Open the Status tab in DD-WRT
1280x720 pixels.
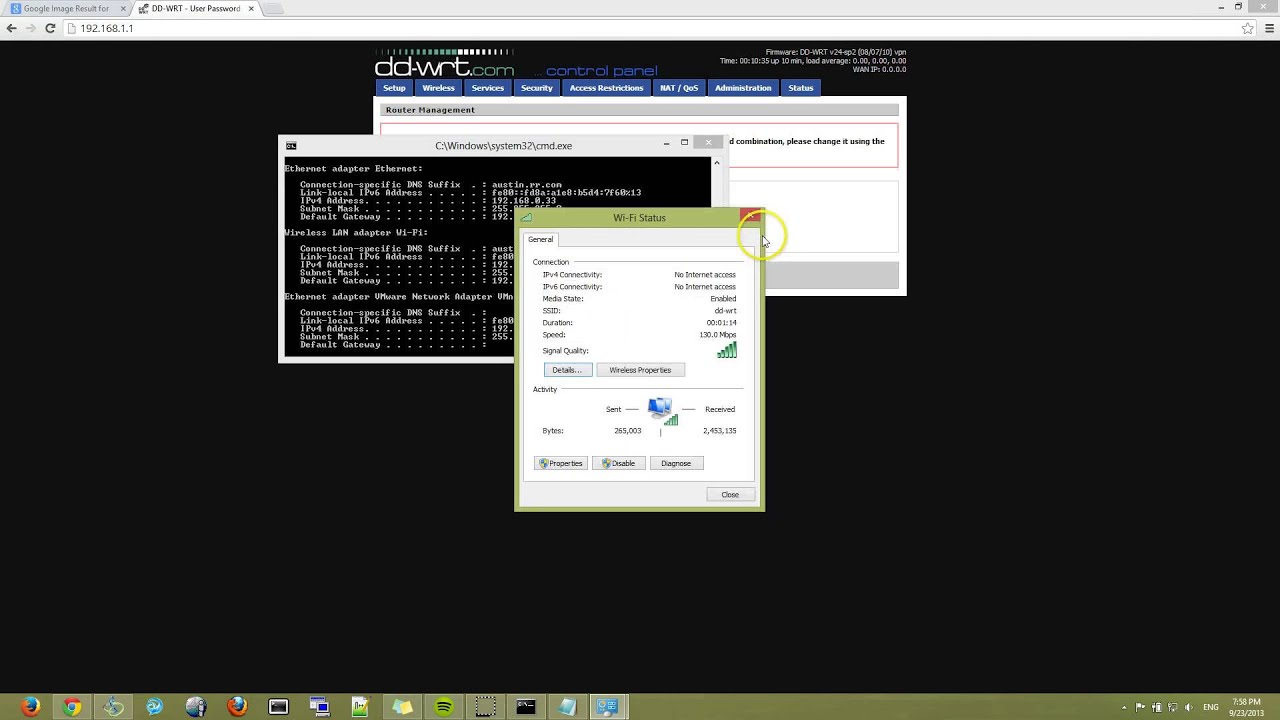(x=800, y=88)
